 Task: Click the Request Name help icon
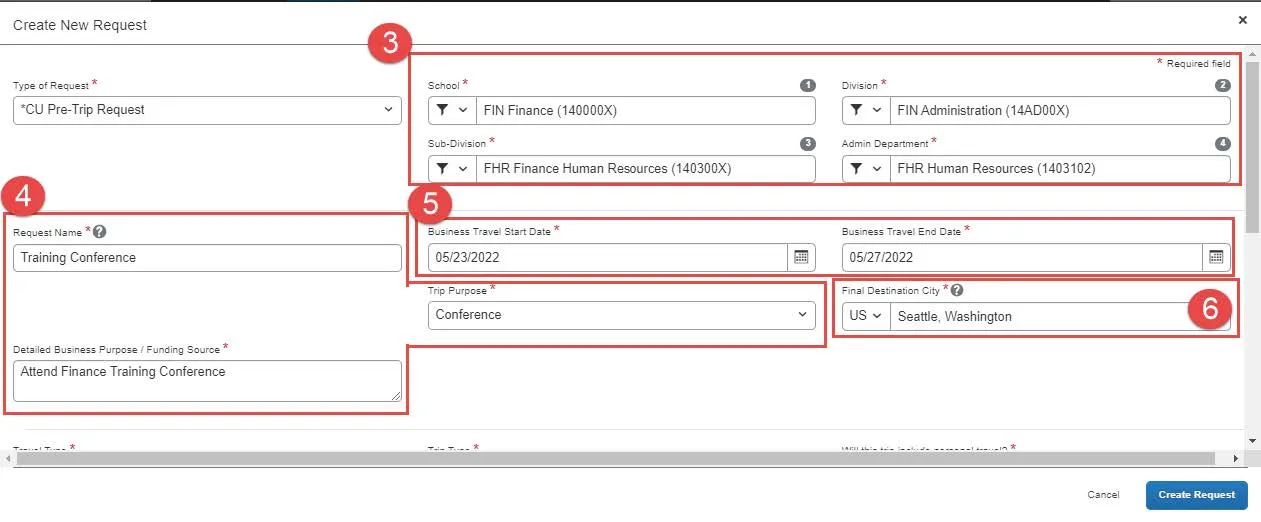(x=99, y=232)
